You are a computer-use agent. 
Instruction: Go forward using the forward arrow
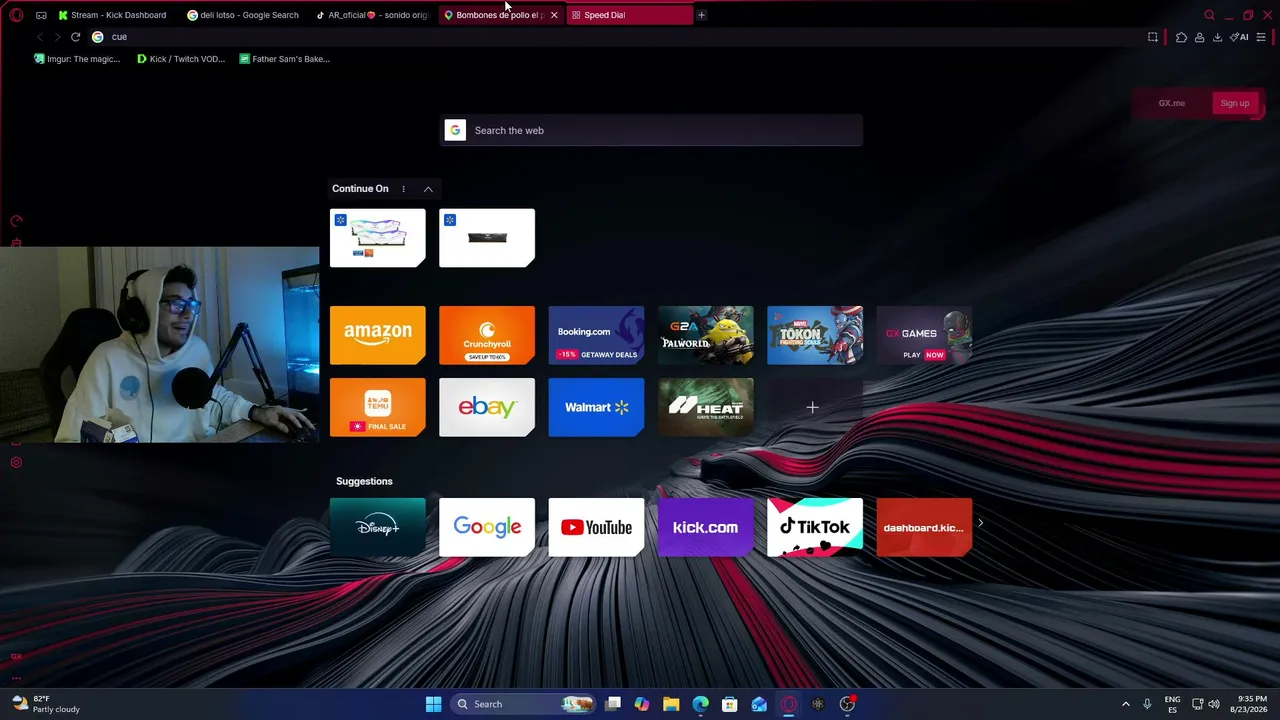pos(57,37)
